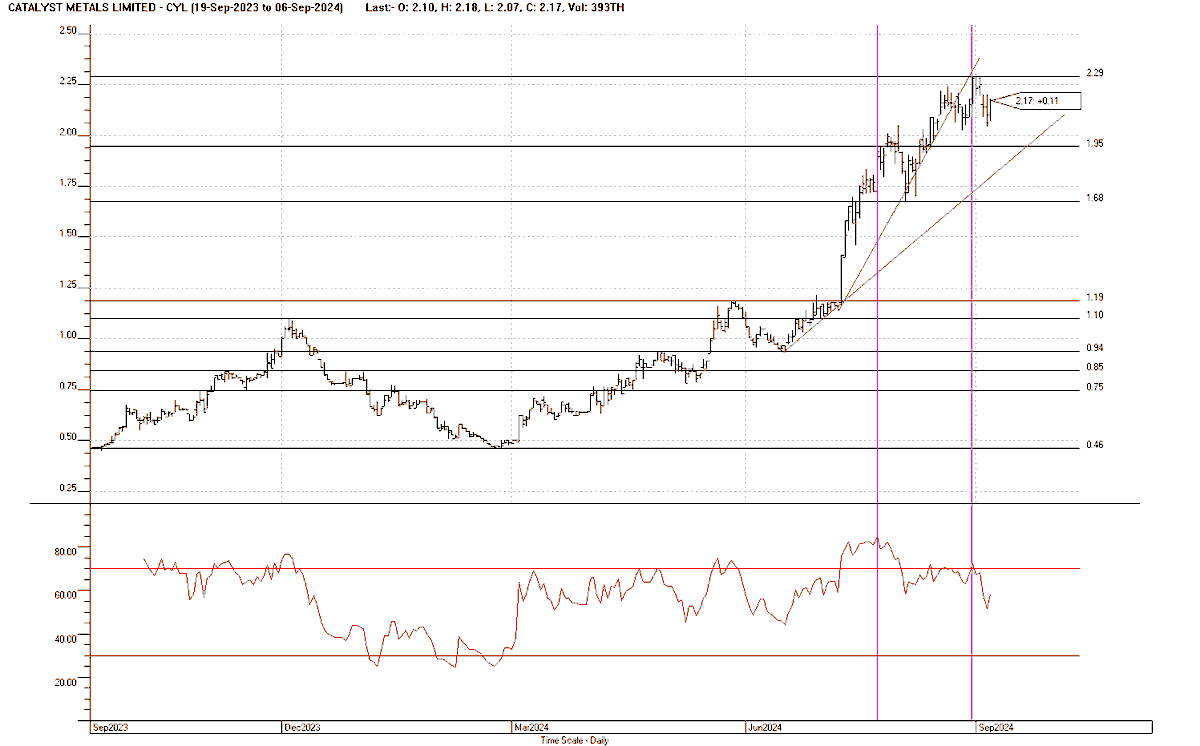
Task: Click the 40.00 RSI axis value
Action: pyautogui.click(x=66, y=639)
